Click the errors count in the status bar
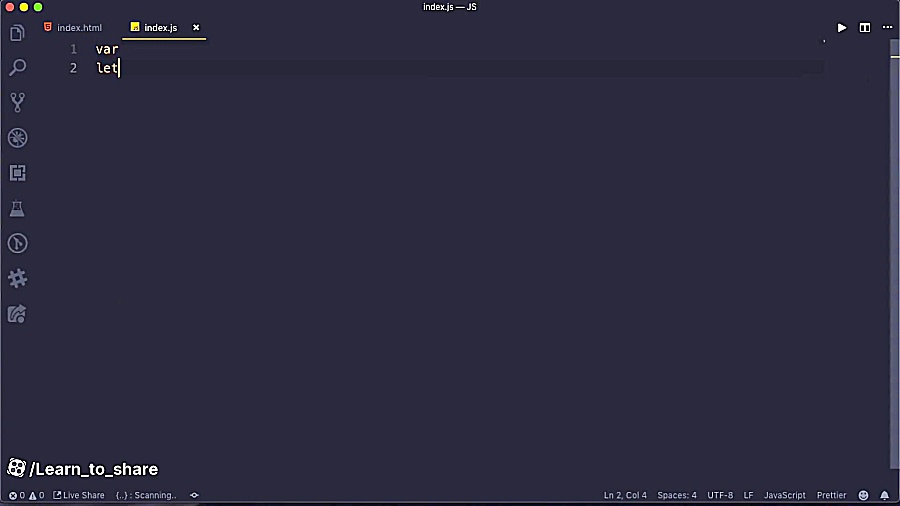 [x=17, y=495]
